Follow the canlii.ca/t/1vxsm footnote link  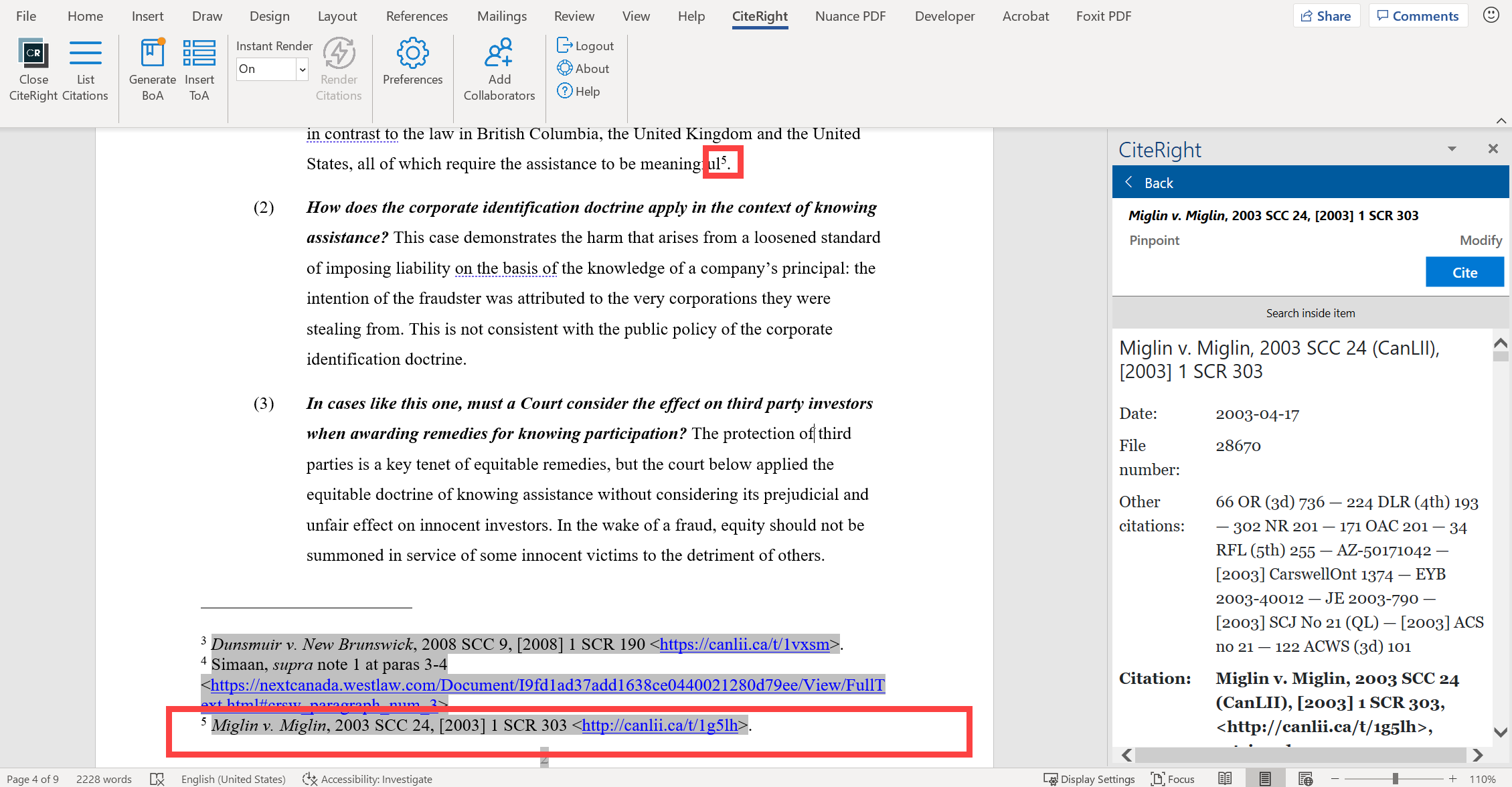tap(744, 644)
